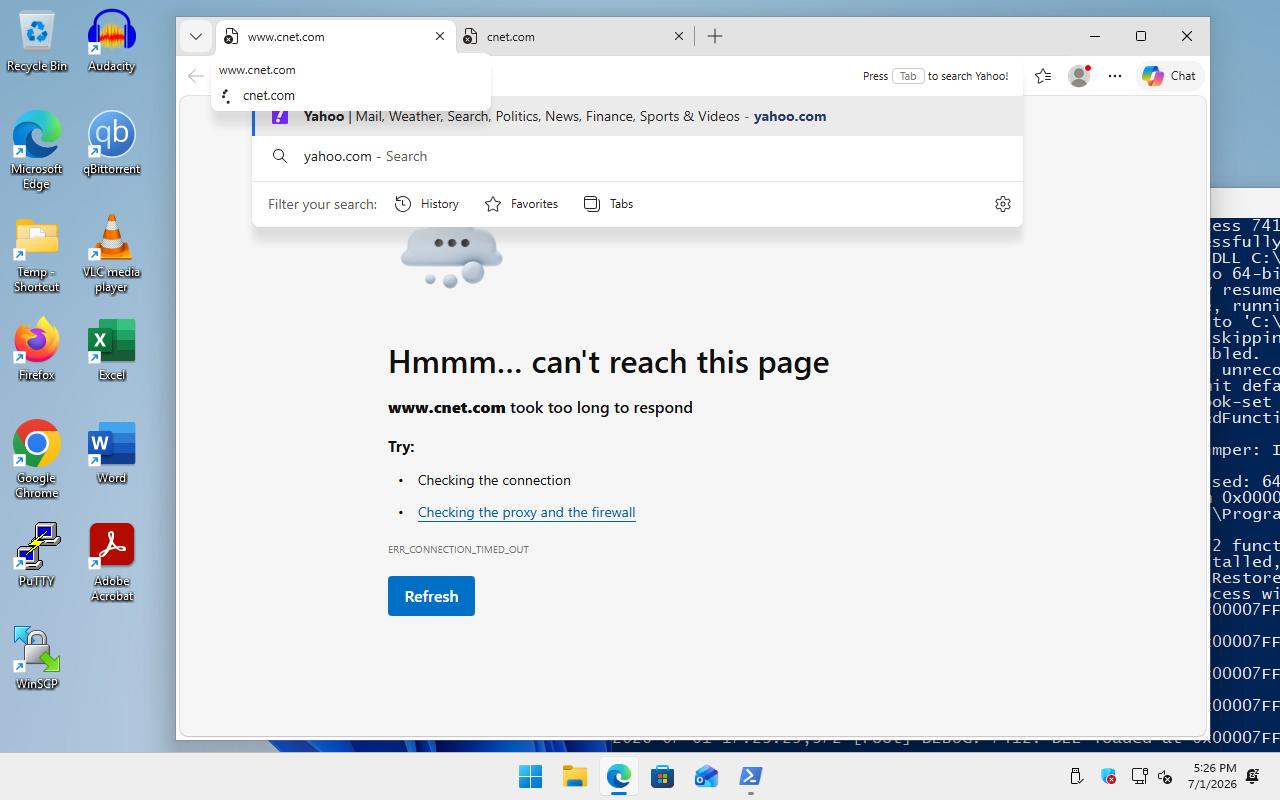Click the Refresh button on error page
The width and height of the screenshot is (1280, 800).
[431, 596]
